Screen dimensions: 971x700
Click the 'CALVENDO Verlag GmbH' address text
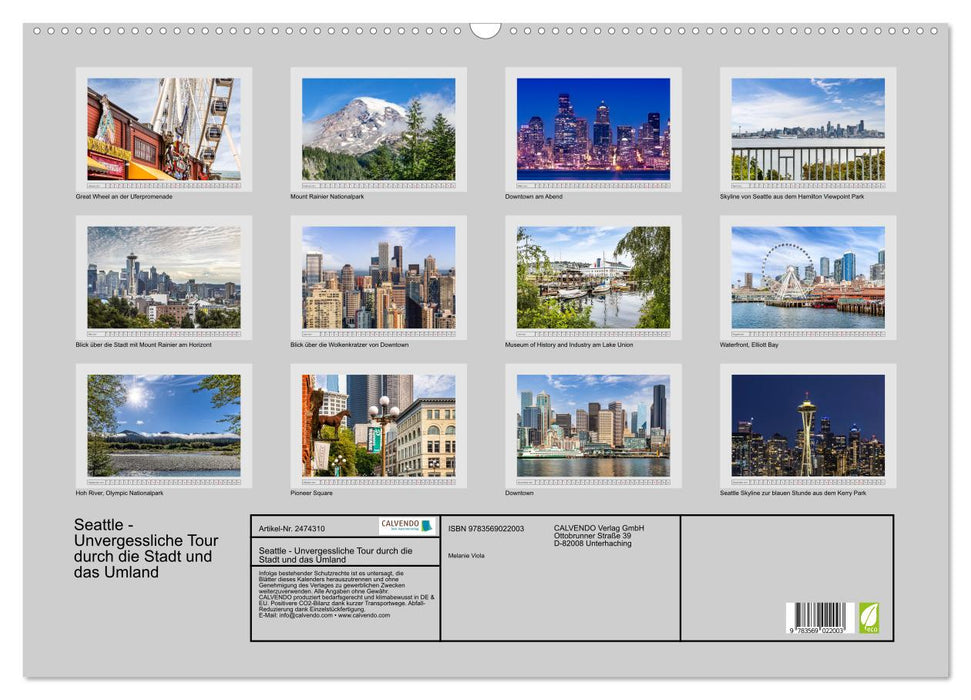[x=599, y=535]
